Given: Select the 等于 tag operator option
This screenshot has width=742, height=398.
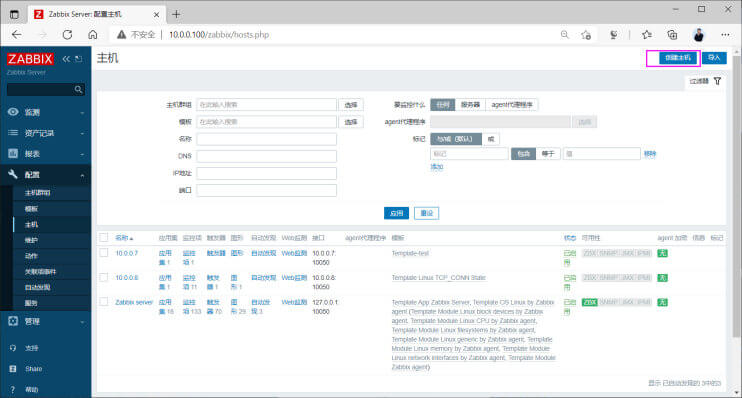Looking at the screenshot, I should (548, 154).
